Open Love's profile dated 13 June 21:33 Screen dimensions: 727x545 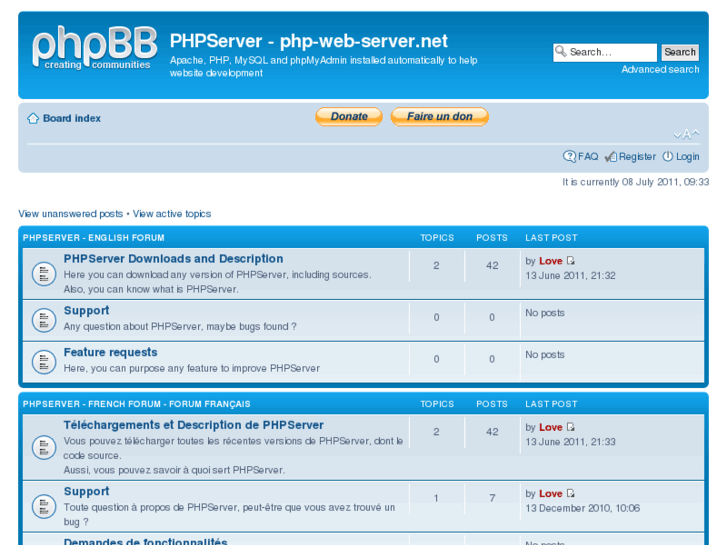click(551, 427)
